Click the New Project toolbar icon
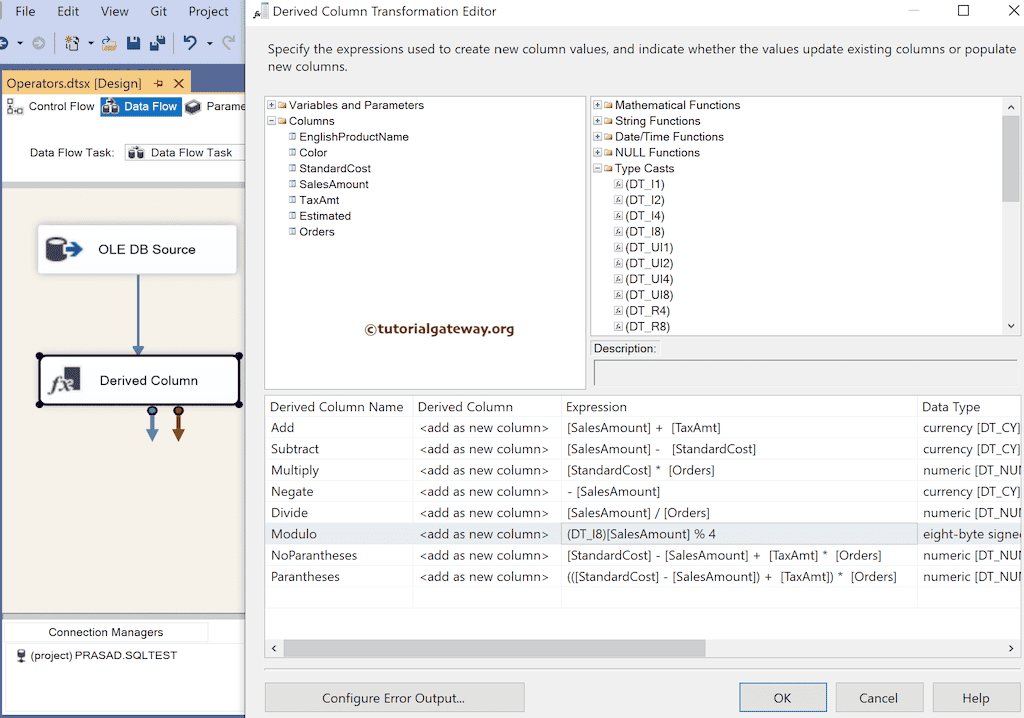The width and height of the screenshot is (1024, 718). coord(72,42)
